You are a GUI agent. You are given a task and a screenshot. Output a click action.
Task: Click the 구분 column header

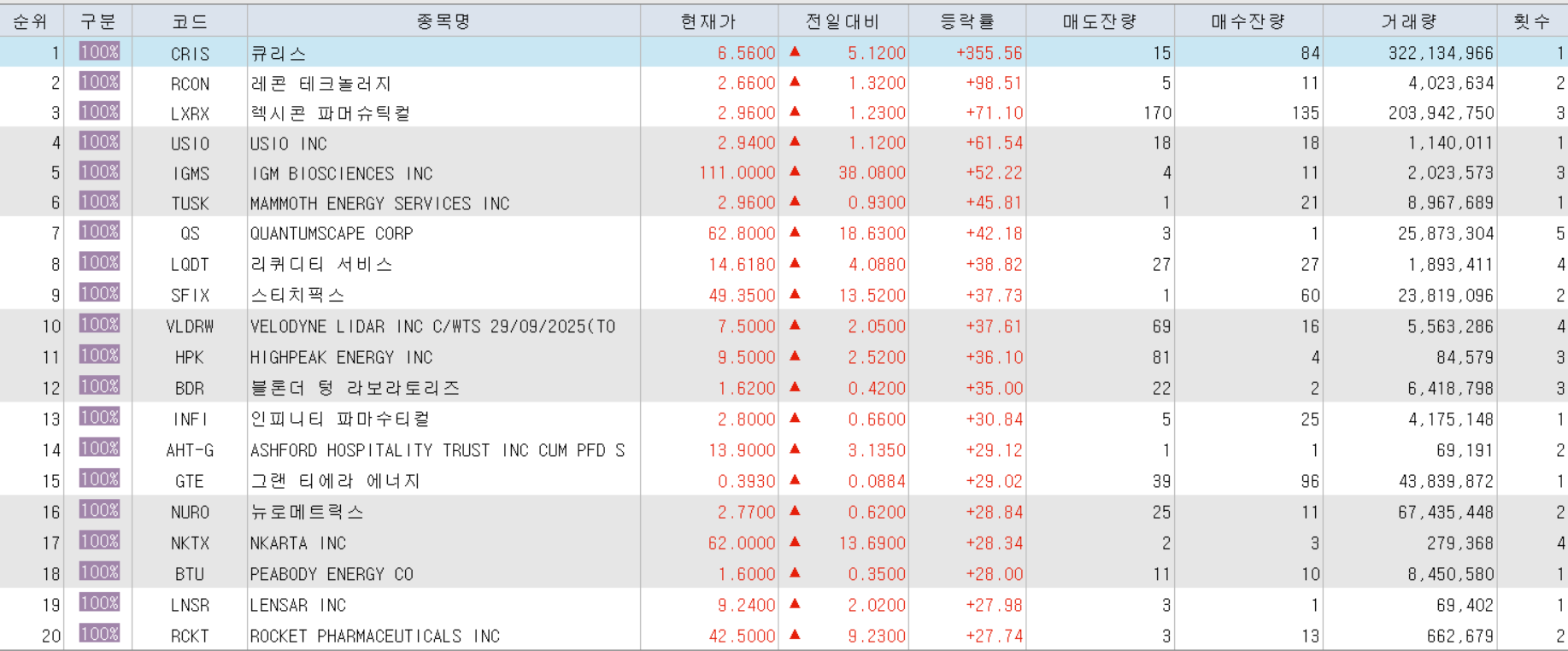(98, 21)
